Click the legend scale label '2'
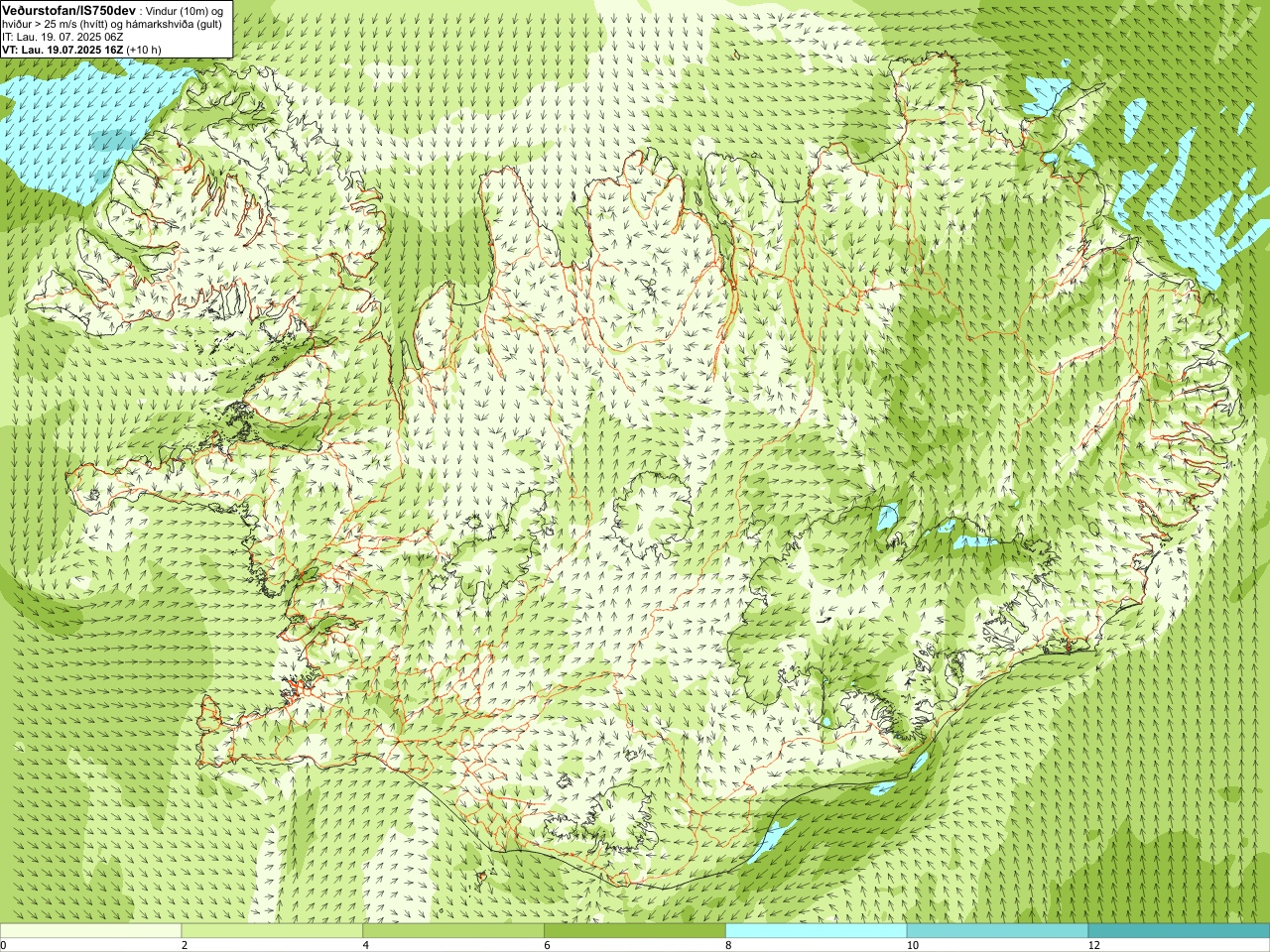This screenshot has height=952, width=1270. point(185,945)
